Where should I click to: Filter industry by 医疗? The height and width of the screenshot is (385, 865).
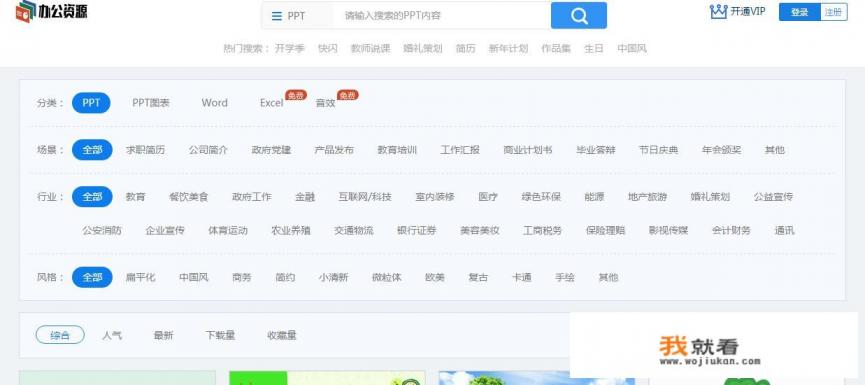[488, 196]
